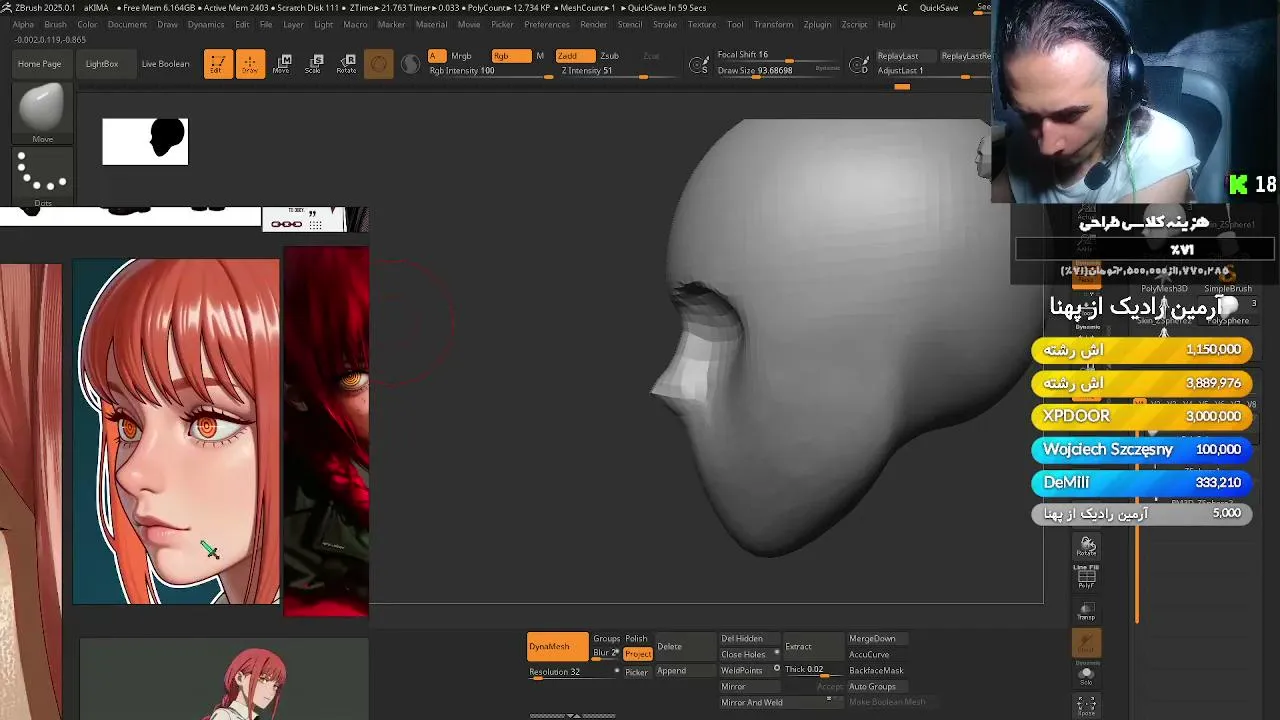Open the Color menu

pos(87,24)
